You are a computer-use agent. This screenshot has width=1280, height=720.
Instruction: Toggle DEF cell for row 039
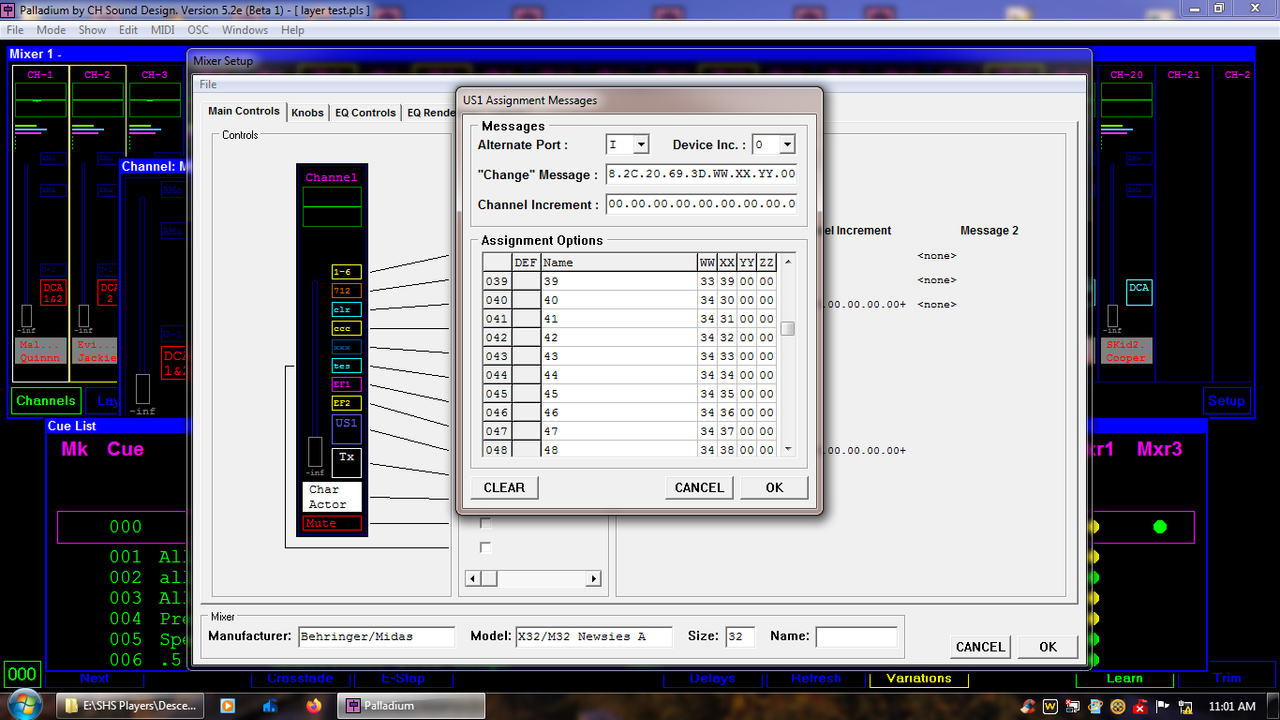click(526, 282)
